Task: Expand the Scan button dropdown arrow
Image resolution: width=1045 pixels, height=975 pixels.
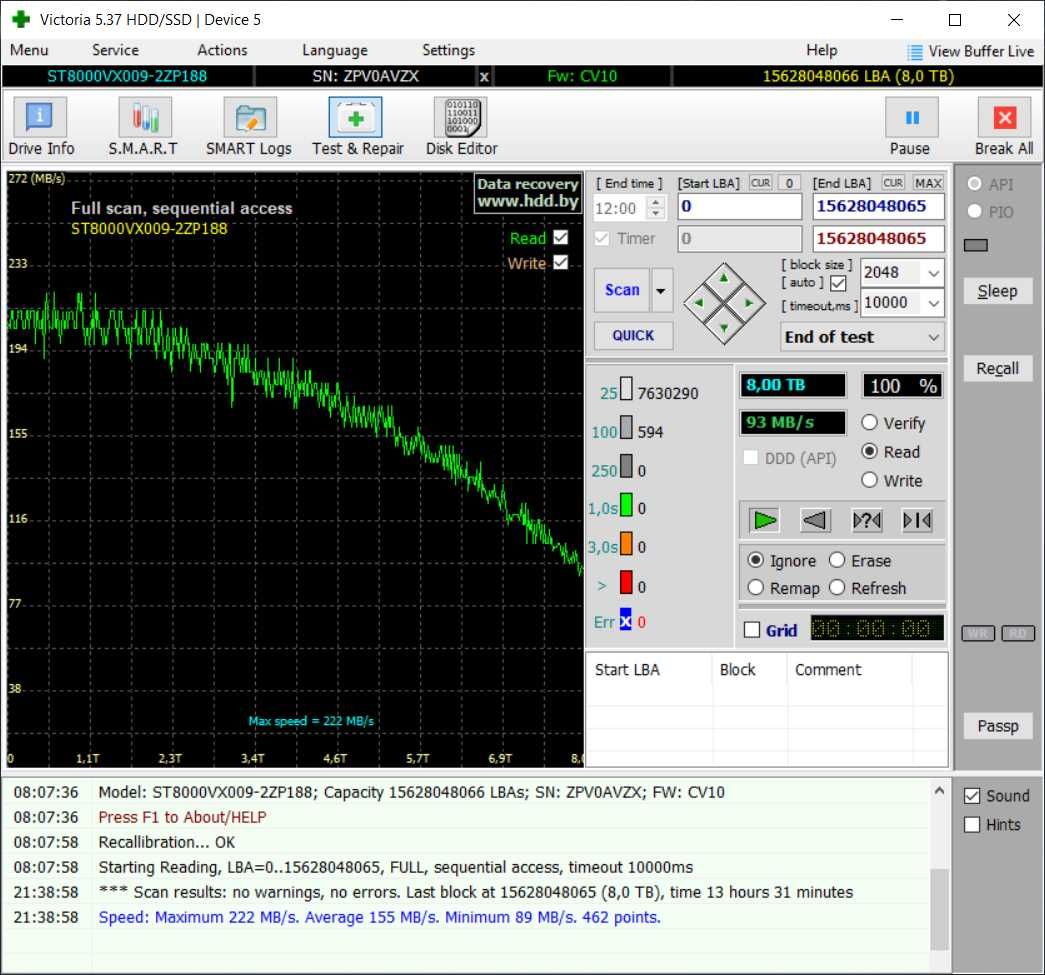Action: click(x=661, y=291)
